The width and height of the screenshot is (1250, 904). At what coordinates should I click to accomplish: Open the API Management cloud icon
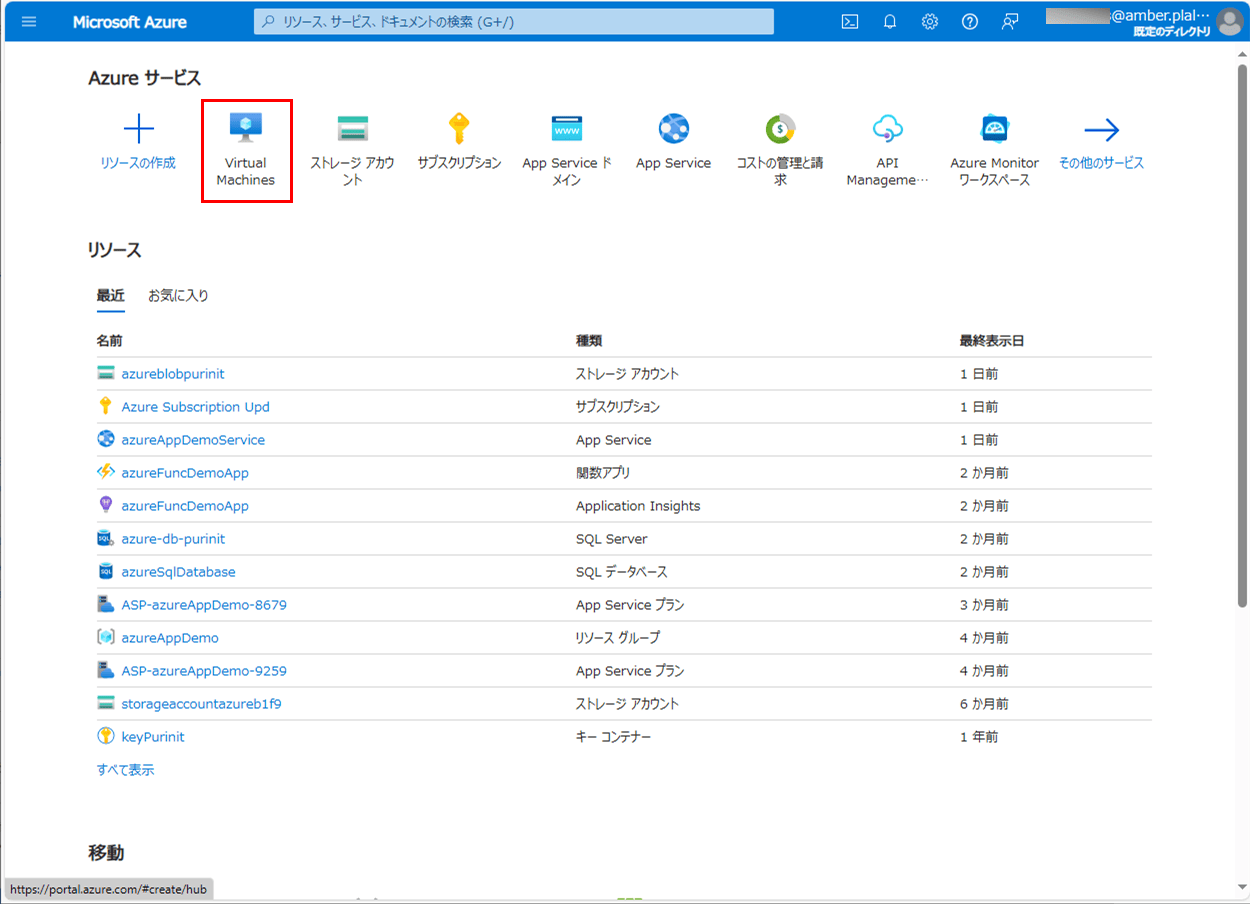click(x=888, y=129)
